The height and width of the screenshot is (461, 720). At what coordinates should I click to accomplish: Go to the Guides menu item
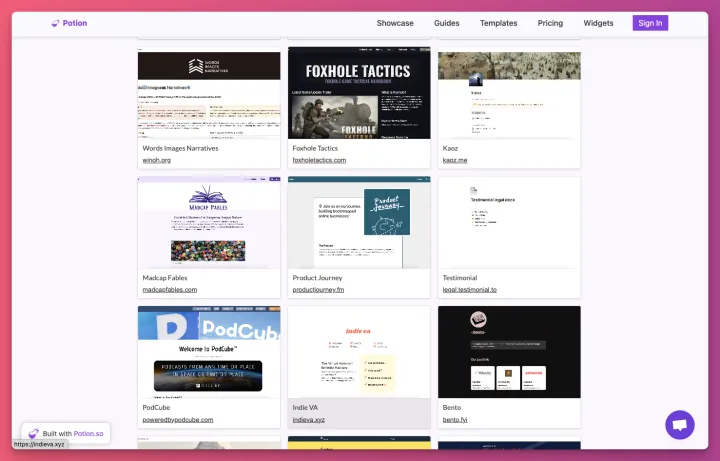[446, 23]
